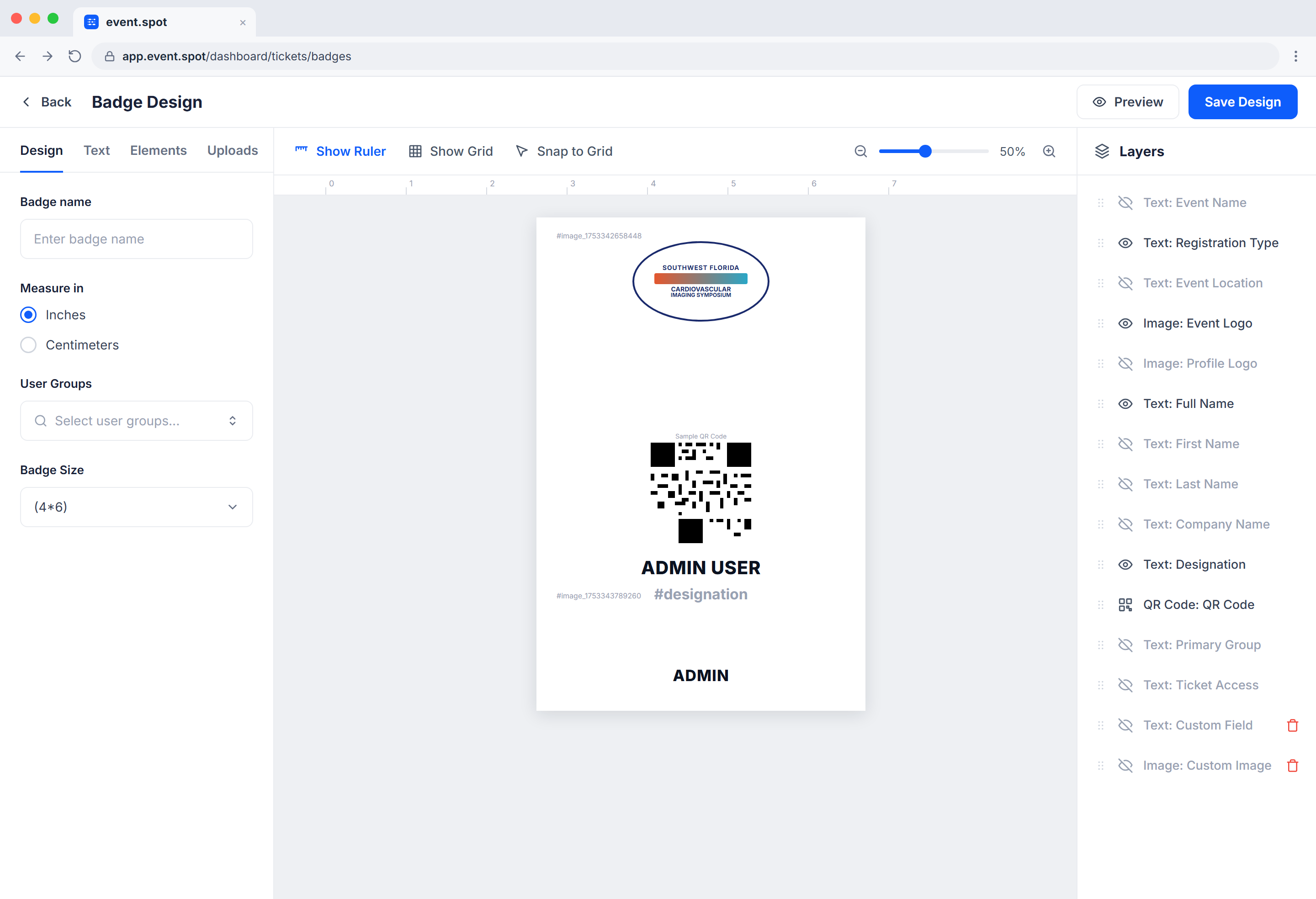Show the Custom Field layer
The width and height of the screenshot is (1316, 899).
(1125, 725)
